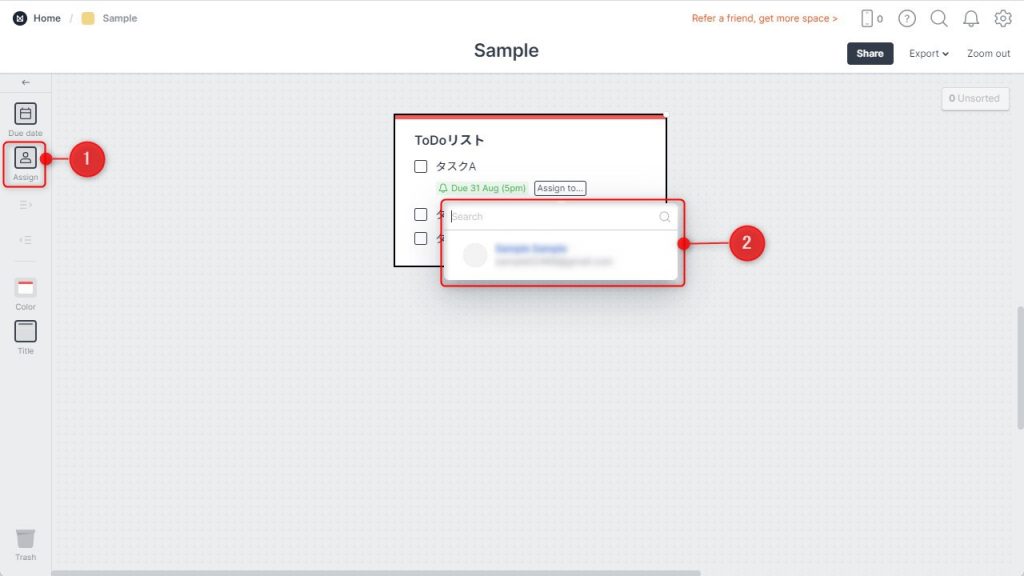
Task: Click the Due 31 Aug (5pm) tag
Action: [482, 188]
